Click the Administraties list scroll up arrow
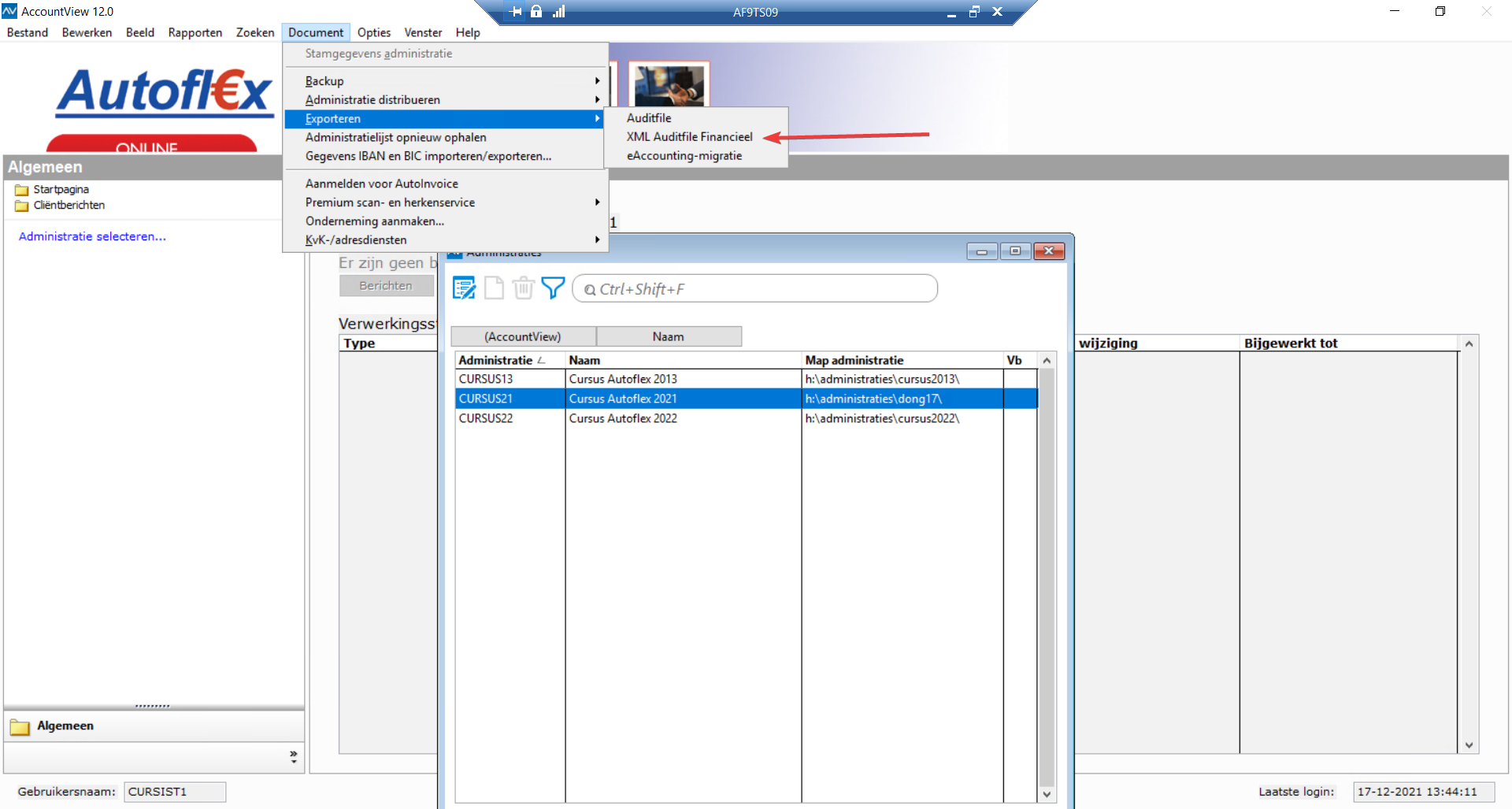Viewport: 1512px width, 809px height. 1047,360
